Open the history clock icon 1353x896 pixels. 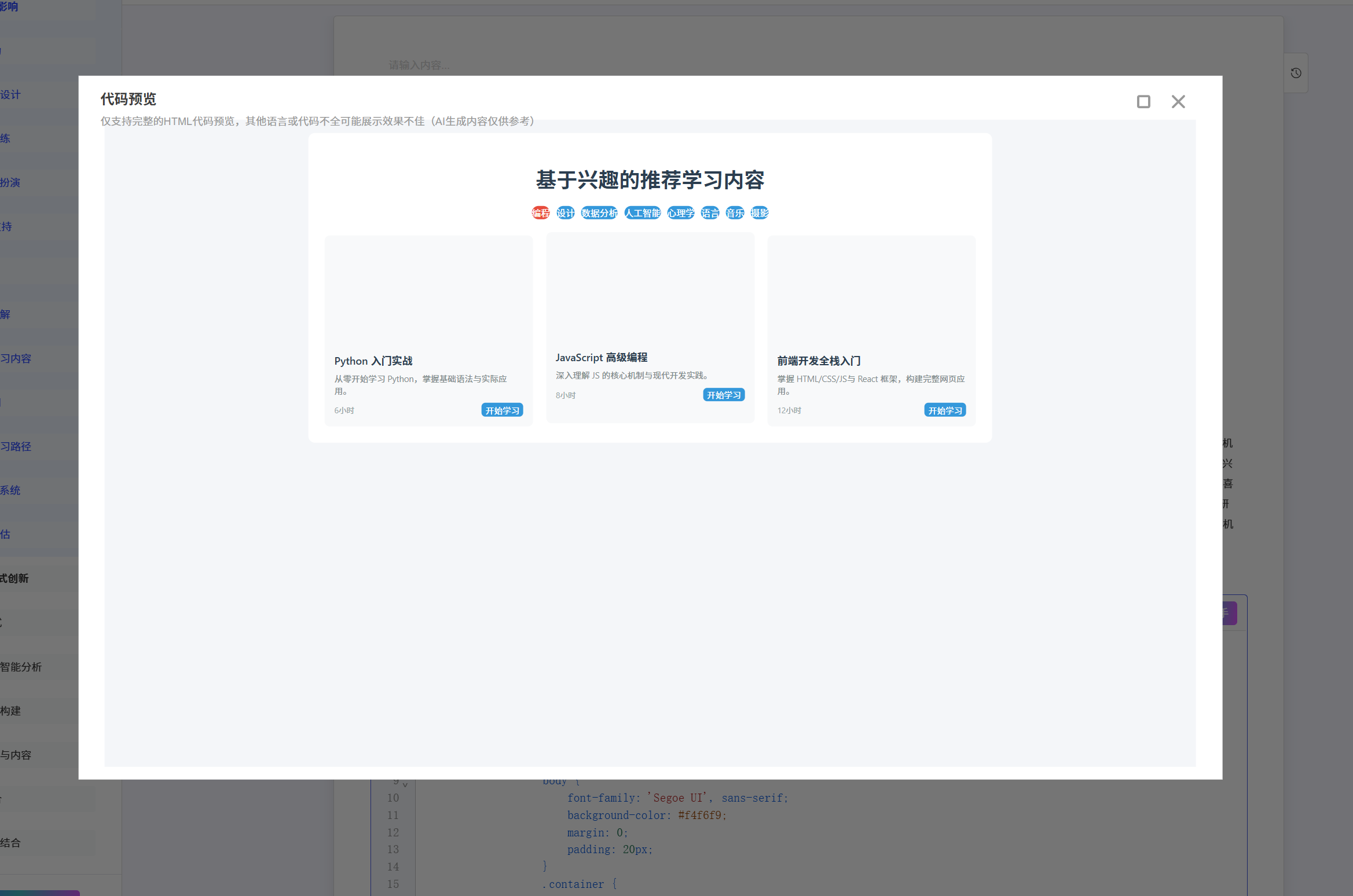click(1296, 73)
